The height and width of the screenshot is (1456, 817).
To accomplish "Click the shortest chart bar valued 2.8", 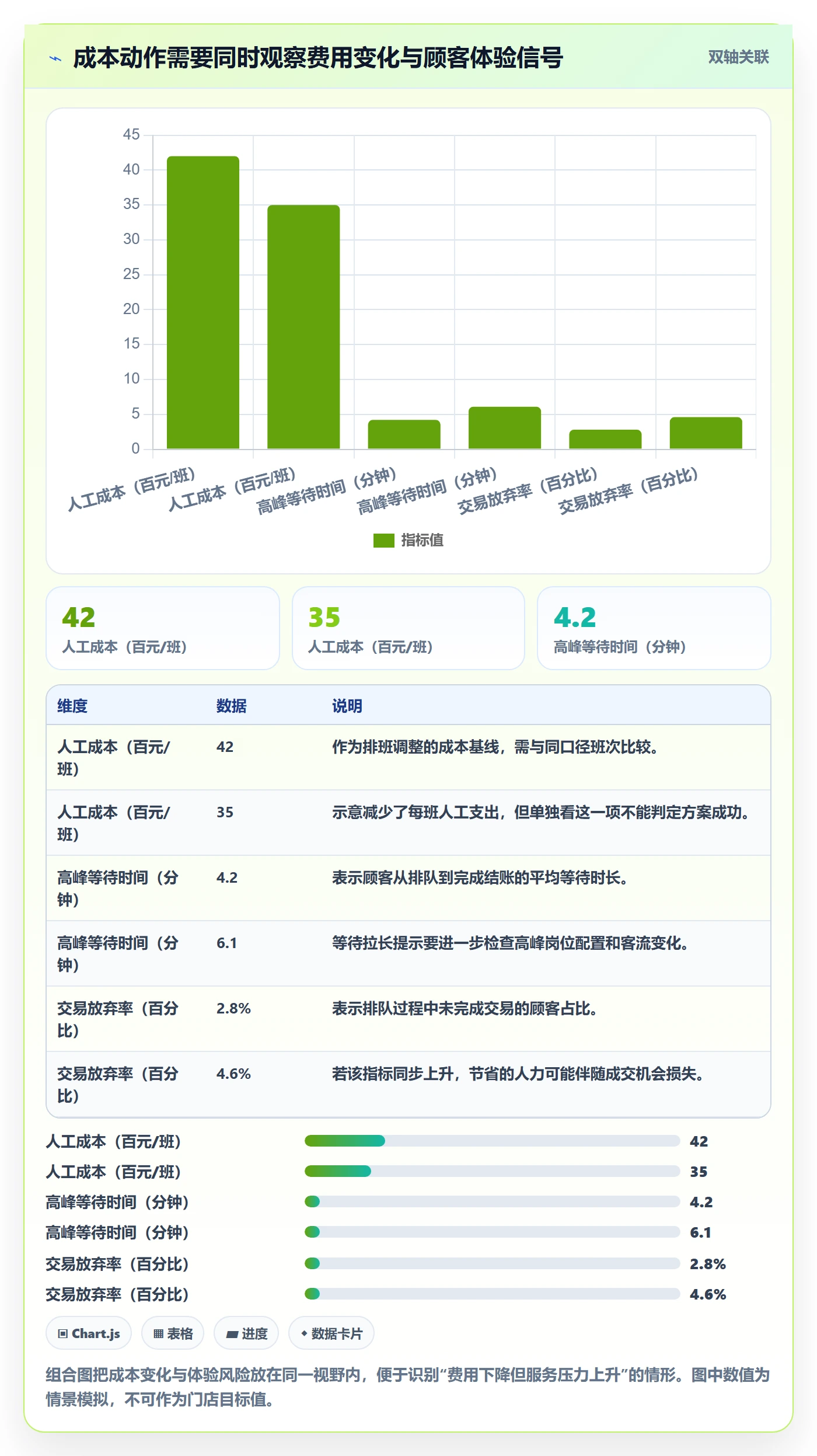I will click(x=605, y=439).
